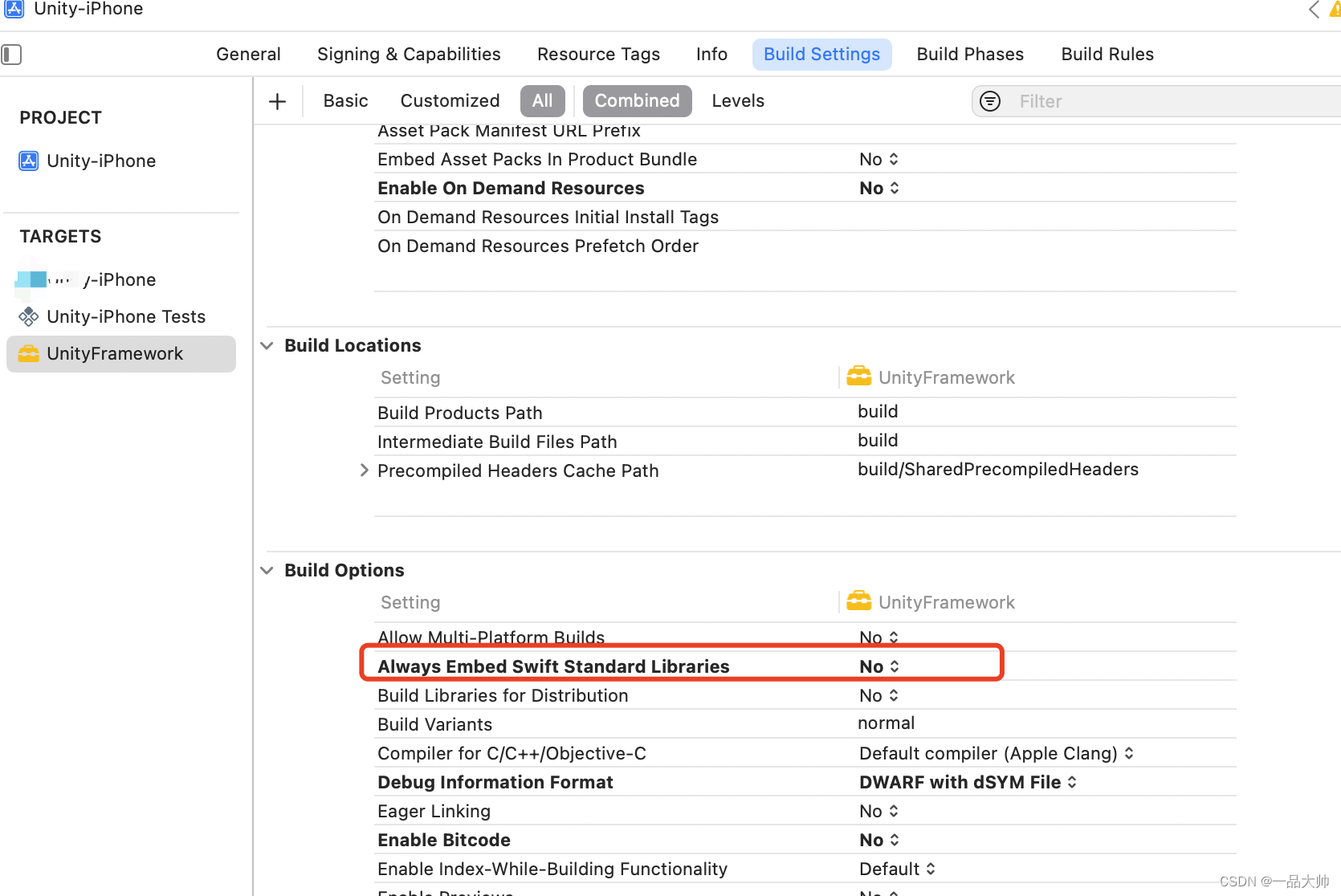The image size is (1341, 896).
Task: Change Embed Asset Packs In Product Bundle value
Action: [x=879, y=160]
